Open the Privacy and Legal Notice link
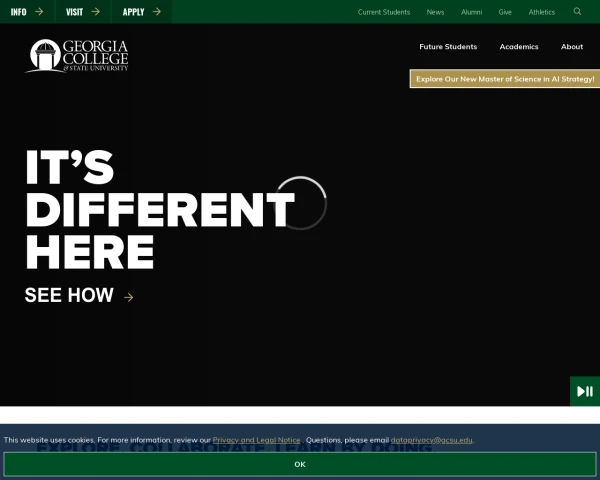This screenshot has width=600, height=480. (x=256, y=440)
